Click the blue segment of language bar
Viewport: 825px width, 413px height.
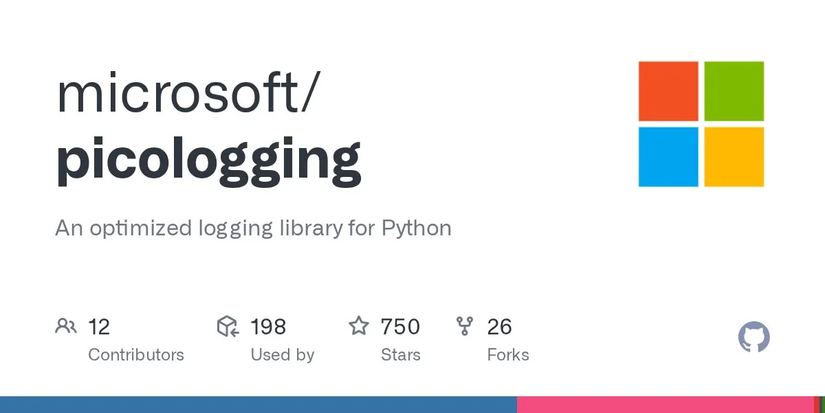tap(258, 405)
